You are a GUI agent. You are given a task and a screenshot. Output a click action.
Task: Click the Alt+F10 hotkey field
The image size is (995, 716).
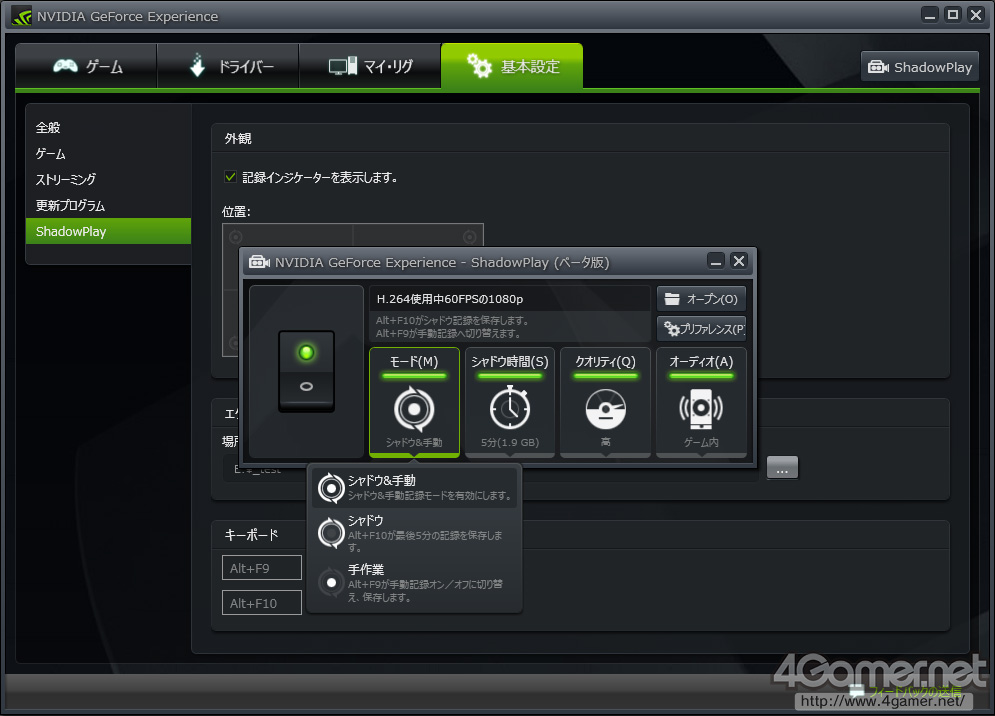(262, 603)
